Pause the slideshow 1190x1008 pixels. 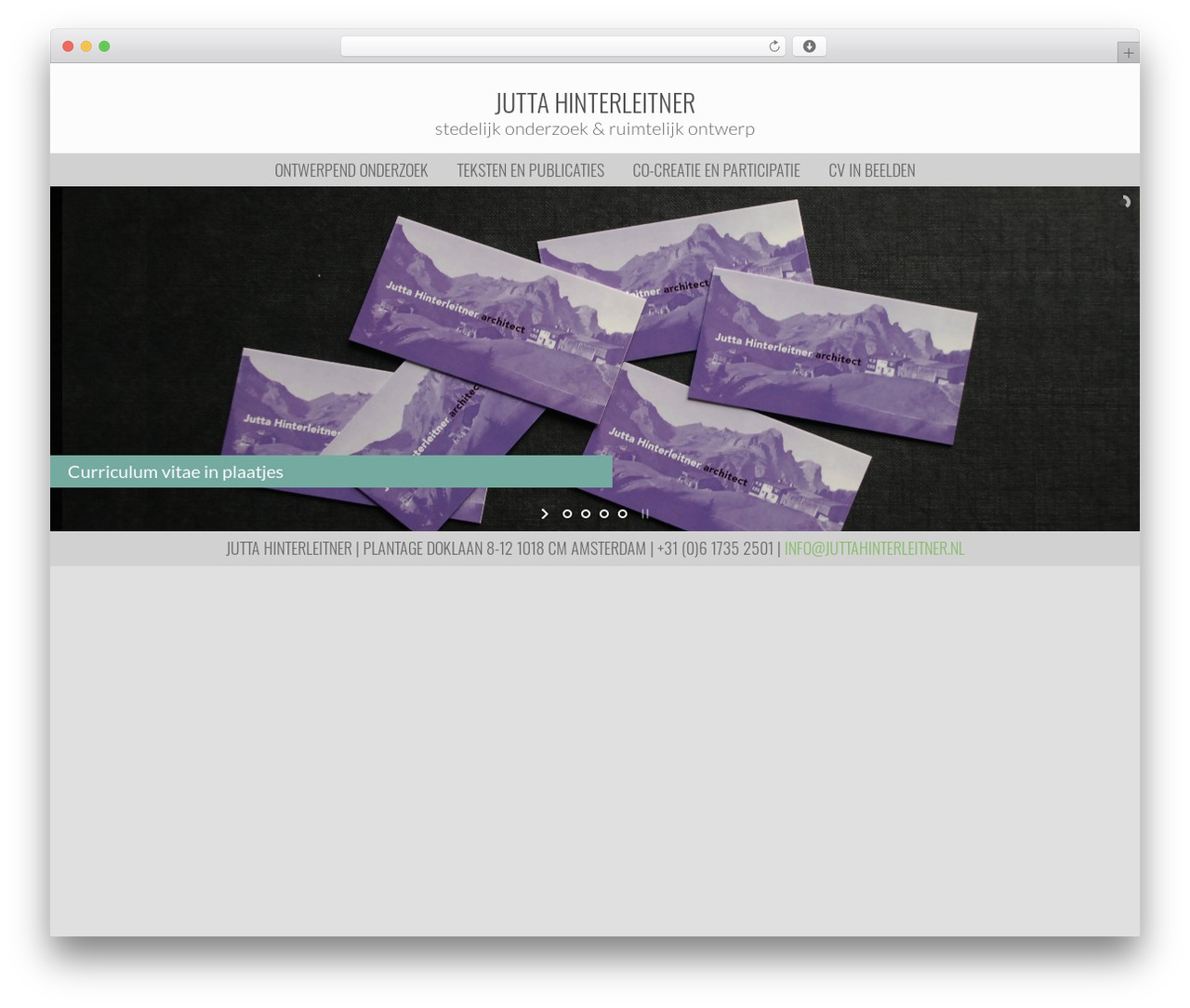pos(644,513)
